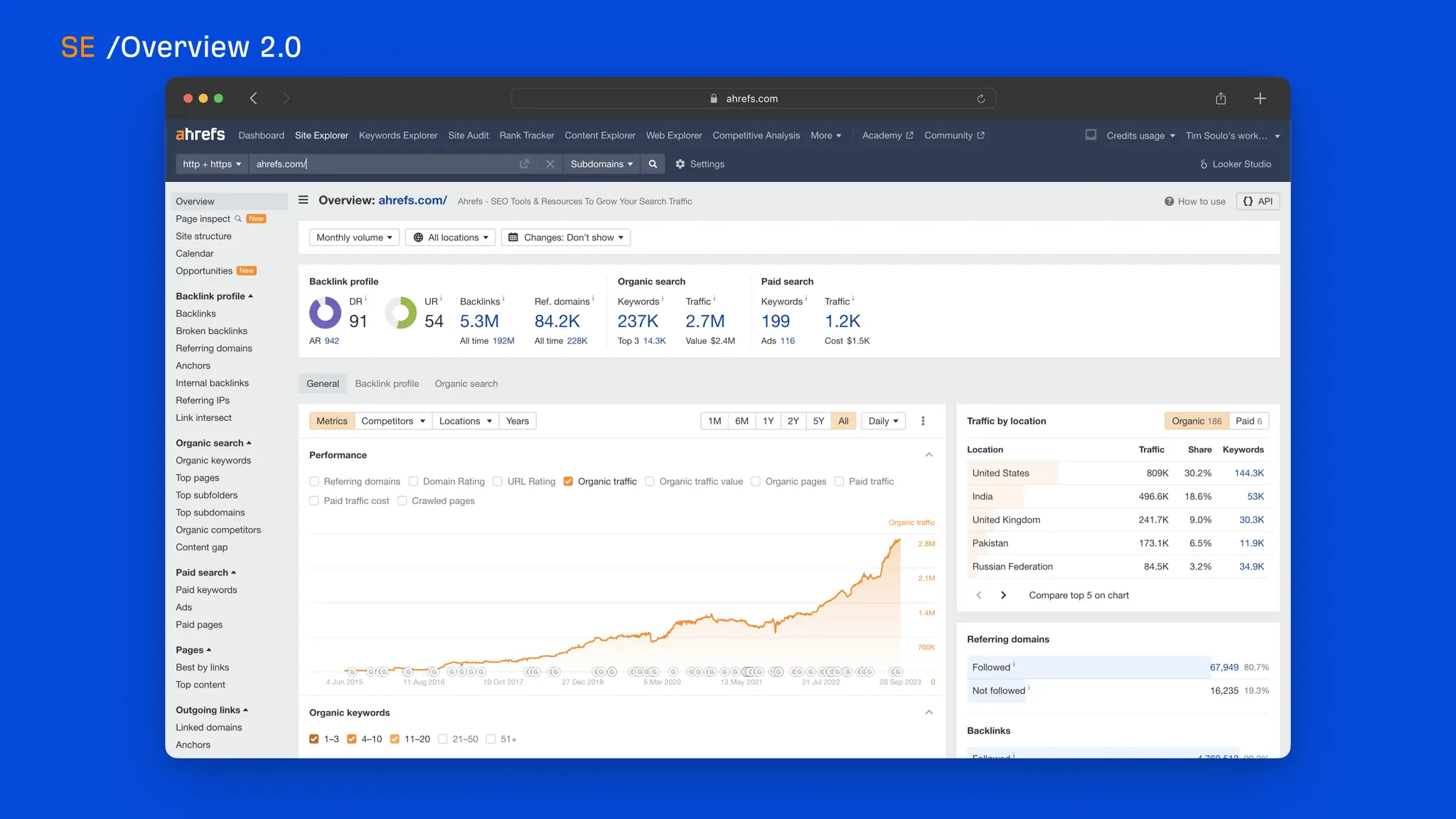Viewport: 1456px width, 819px height.
Task: Enable URL Rating checkbox
Action: [x=498, y=481]
